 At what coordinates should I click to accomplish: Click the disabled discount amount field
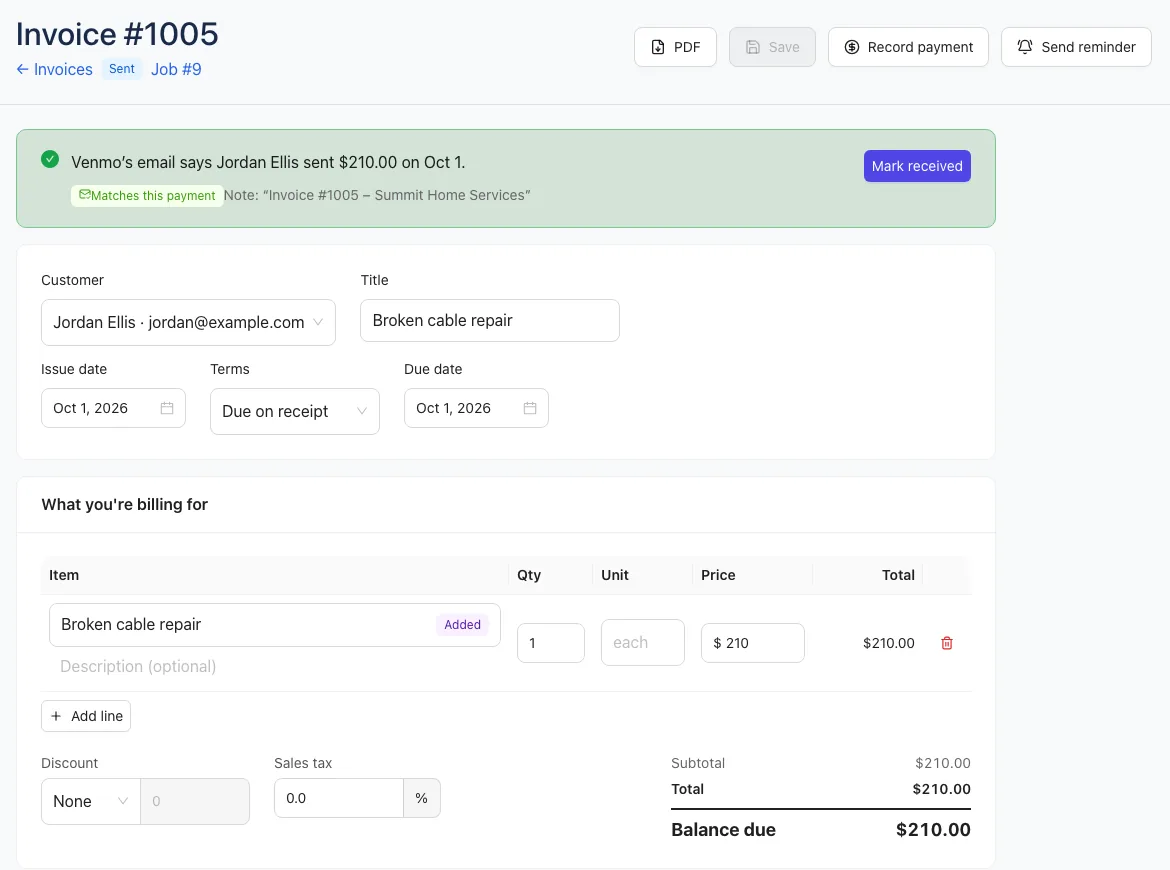point(195,801)
